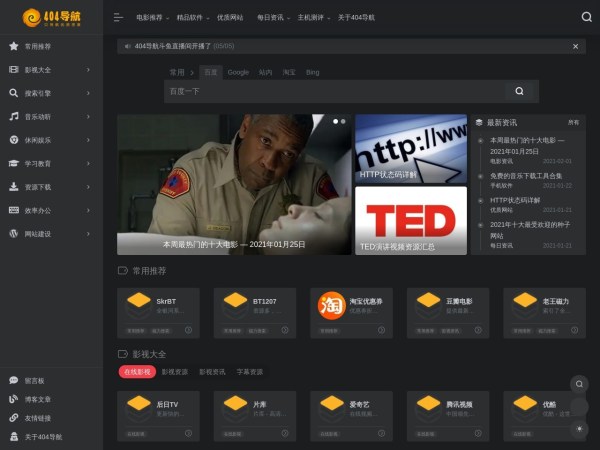Click the music note icon for 音乐动听
The width and height of the screenshot is (600, 450).
(x=14, y=116)
